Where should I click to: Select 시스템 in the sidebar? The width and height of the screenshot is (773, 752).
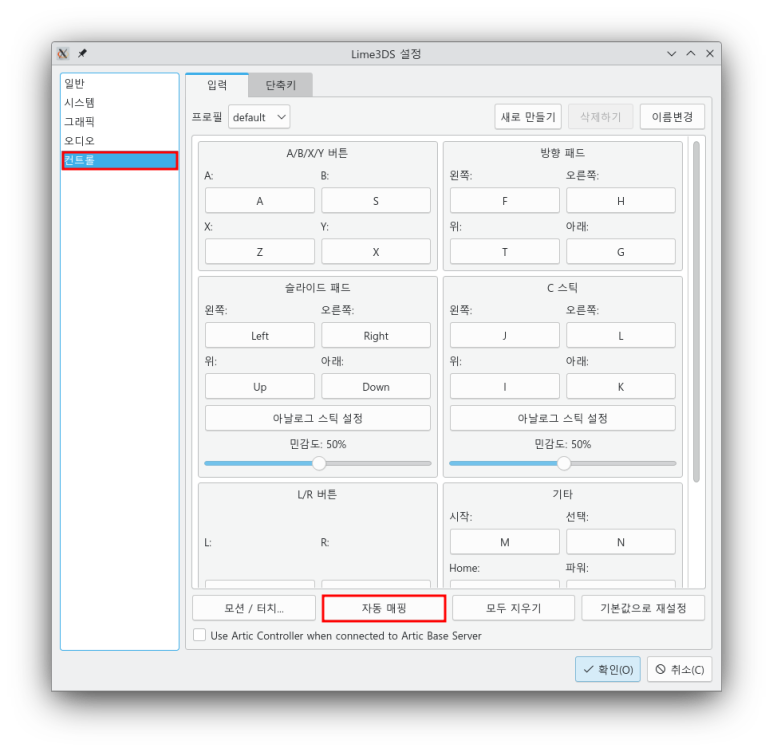coord(119,103)
